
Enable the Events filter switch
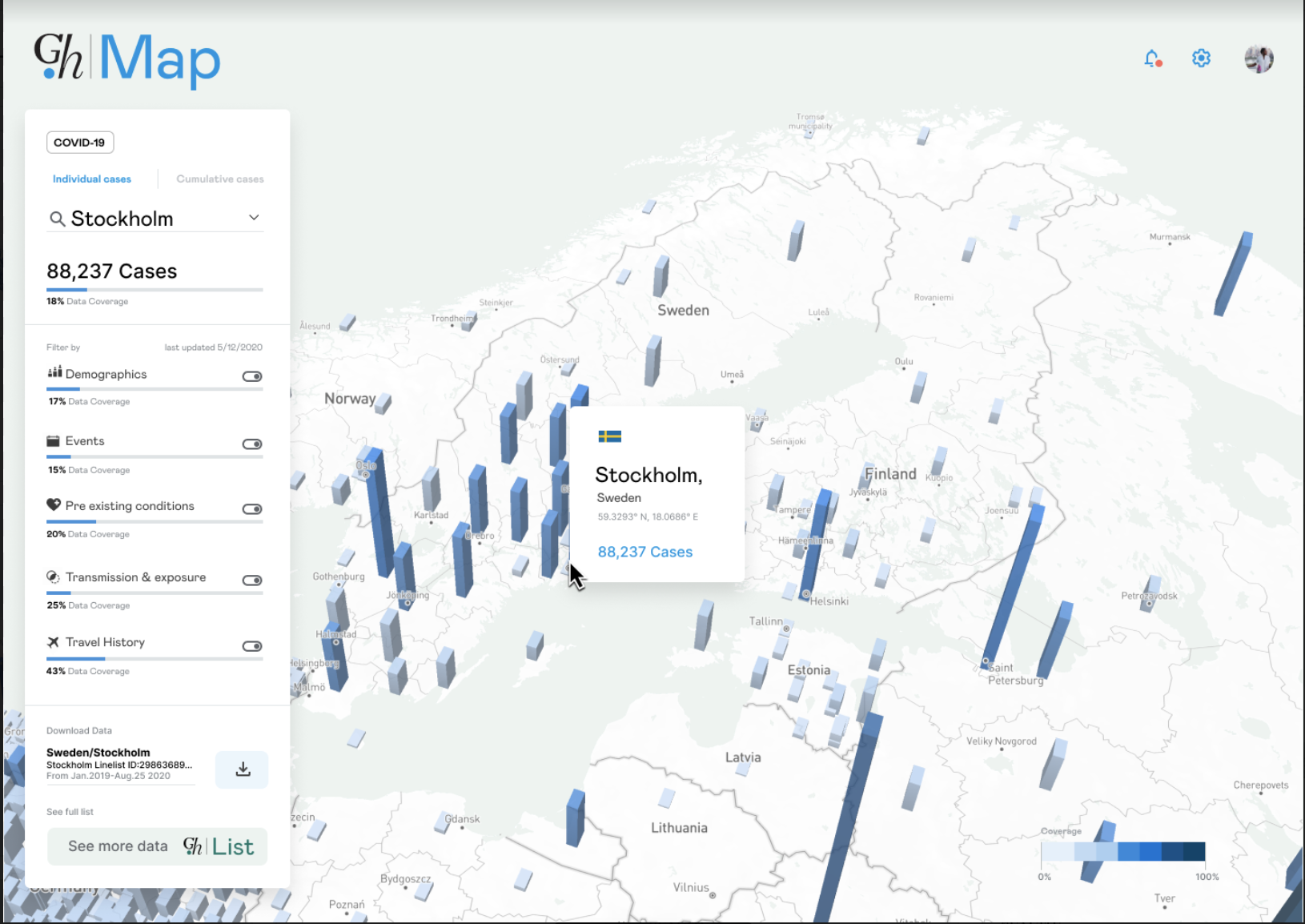tap(252, 444)
